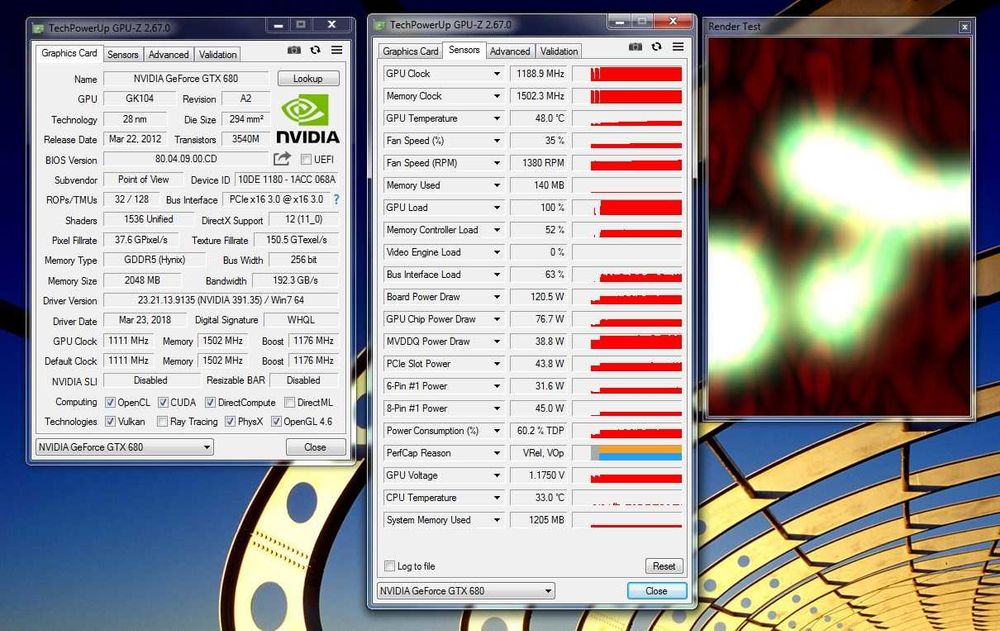Image resolution: width=1000 pixels, height=631 pixels.
Task: Toggle Vulkan checkbox
Action: tap(110, 422)
